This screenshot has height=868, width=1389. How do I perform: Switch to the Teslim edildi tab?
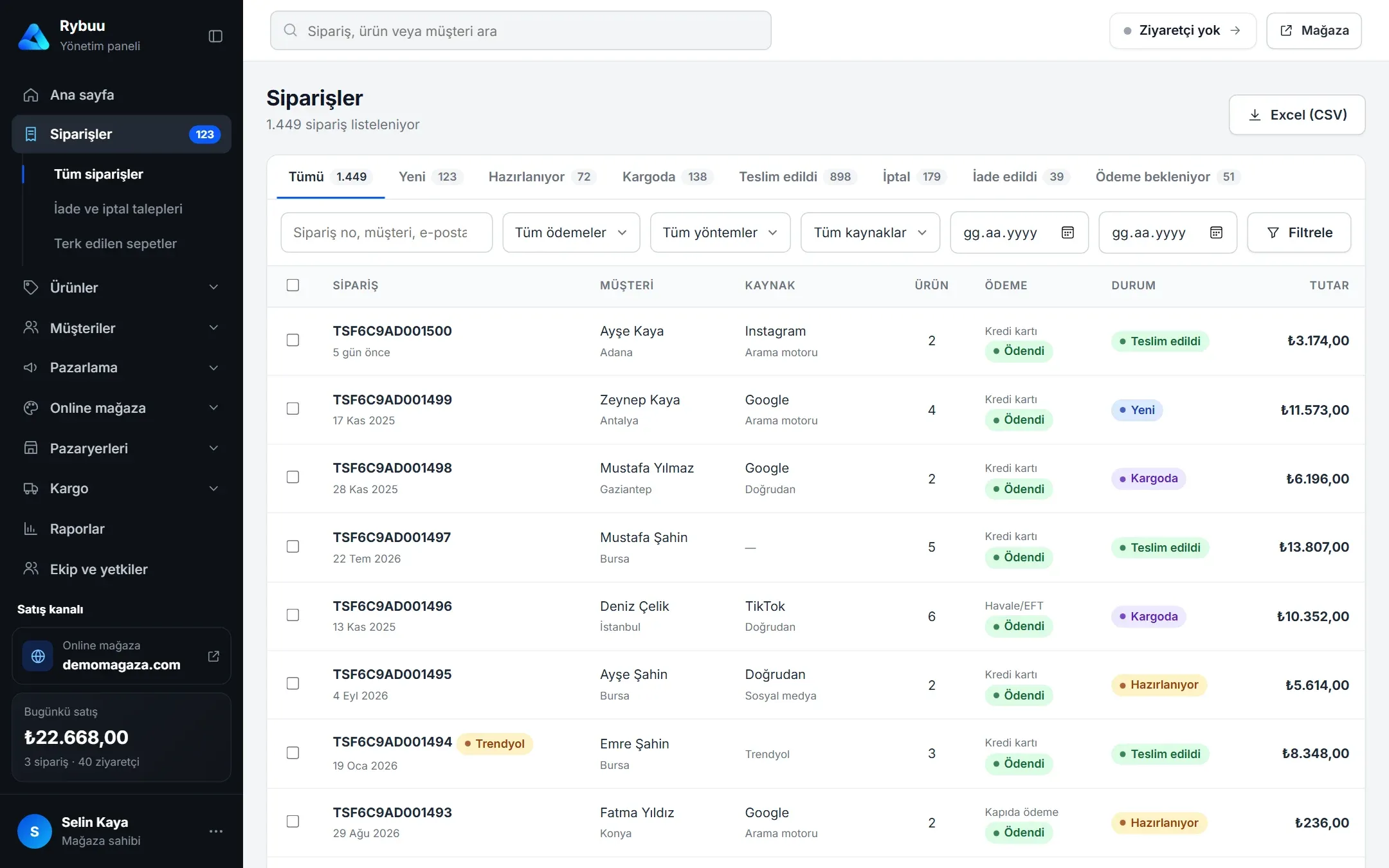click(797, 177)
